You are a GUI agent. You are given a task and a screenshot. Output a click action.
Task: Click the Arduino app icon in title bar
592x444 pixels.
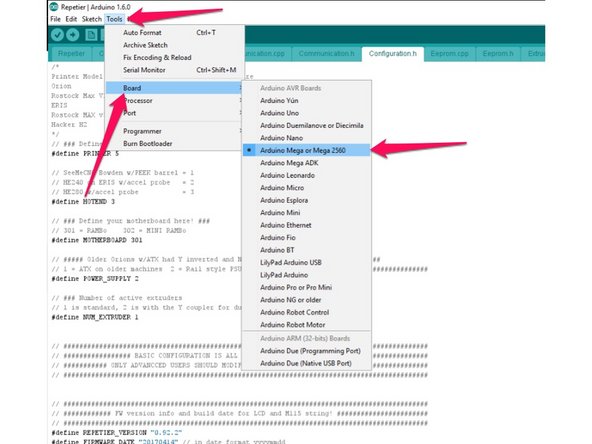pos(54,7)
